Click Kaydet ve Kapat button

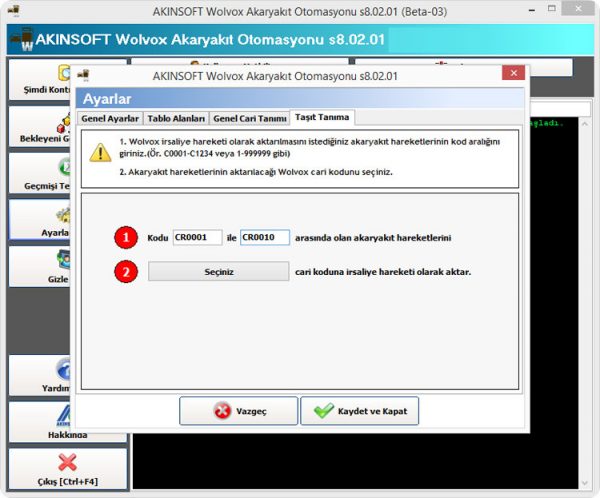[360, 411]
